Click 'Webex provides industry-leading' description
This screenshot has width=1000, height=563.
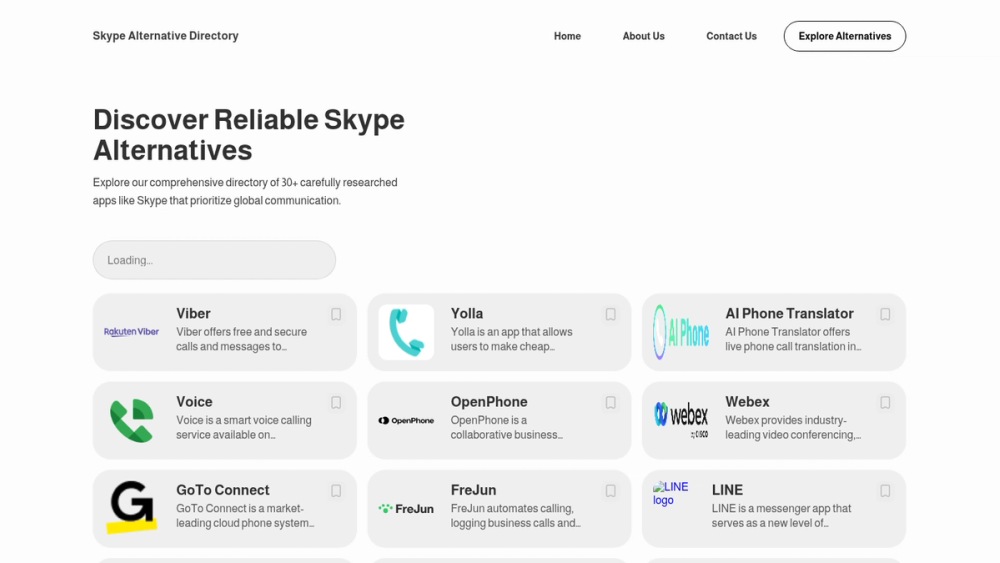coord(793,427)
